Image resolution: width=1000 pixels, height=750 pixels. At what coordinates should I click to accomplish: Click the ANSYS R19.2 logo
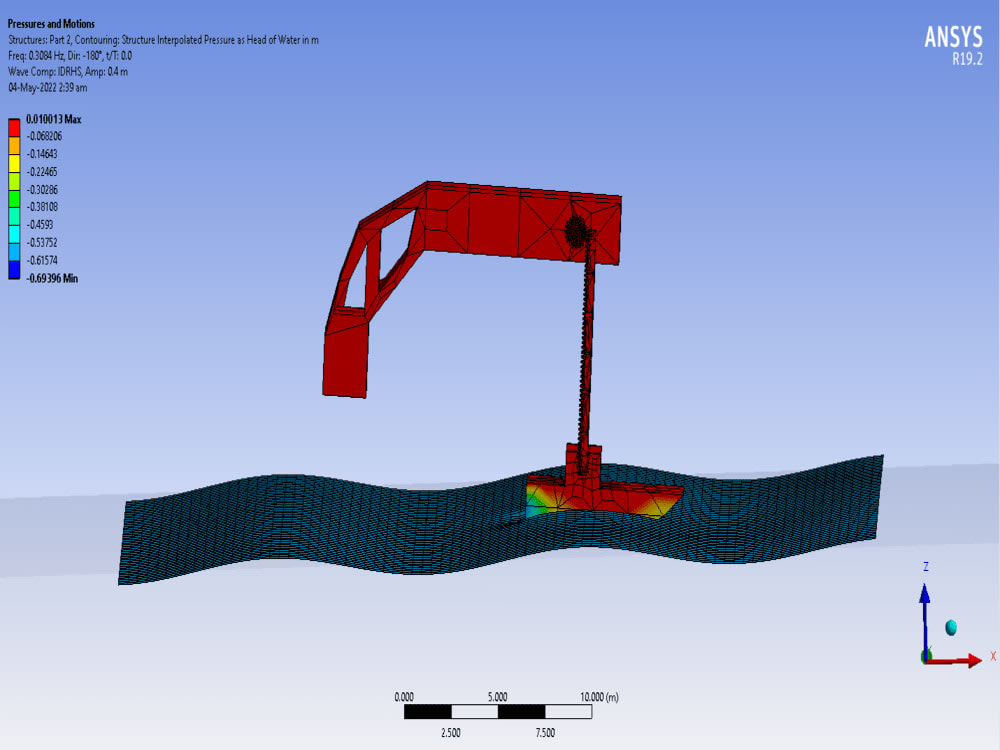coord(952,44)
